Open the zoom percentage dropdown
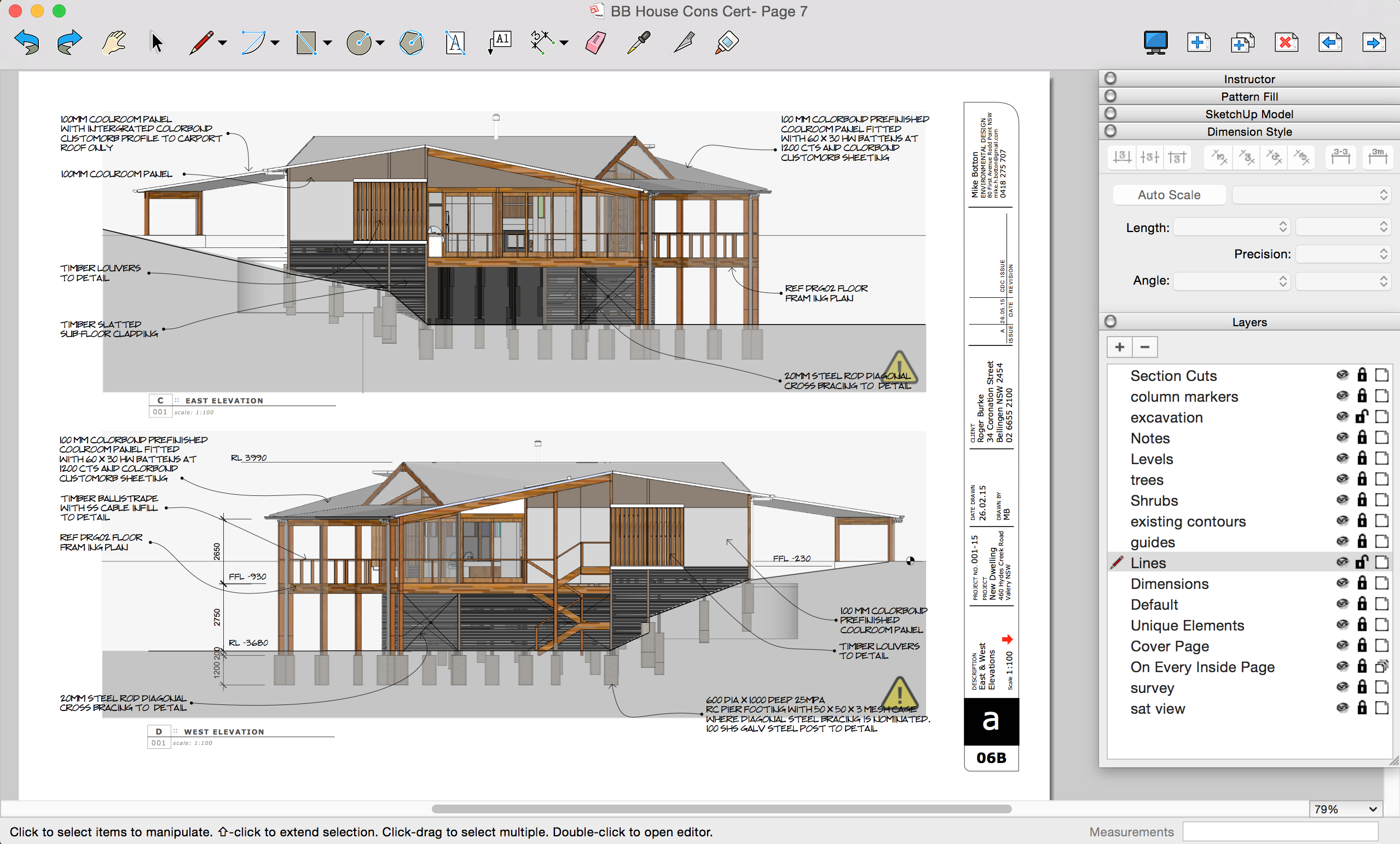Screen dimensions: 1400x844 [1345, 809]
